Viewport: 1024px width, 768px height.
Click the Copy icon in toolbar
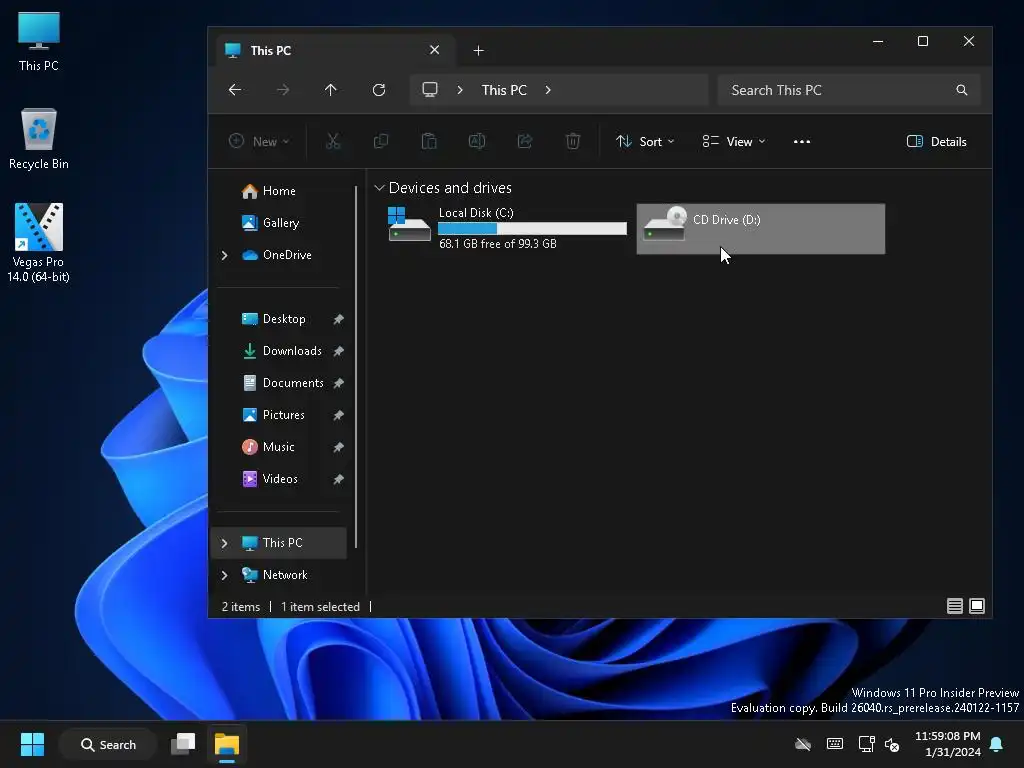click(x=381, y=141)
